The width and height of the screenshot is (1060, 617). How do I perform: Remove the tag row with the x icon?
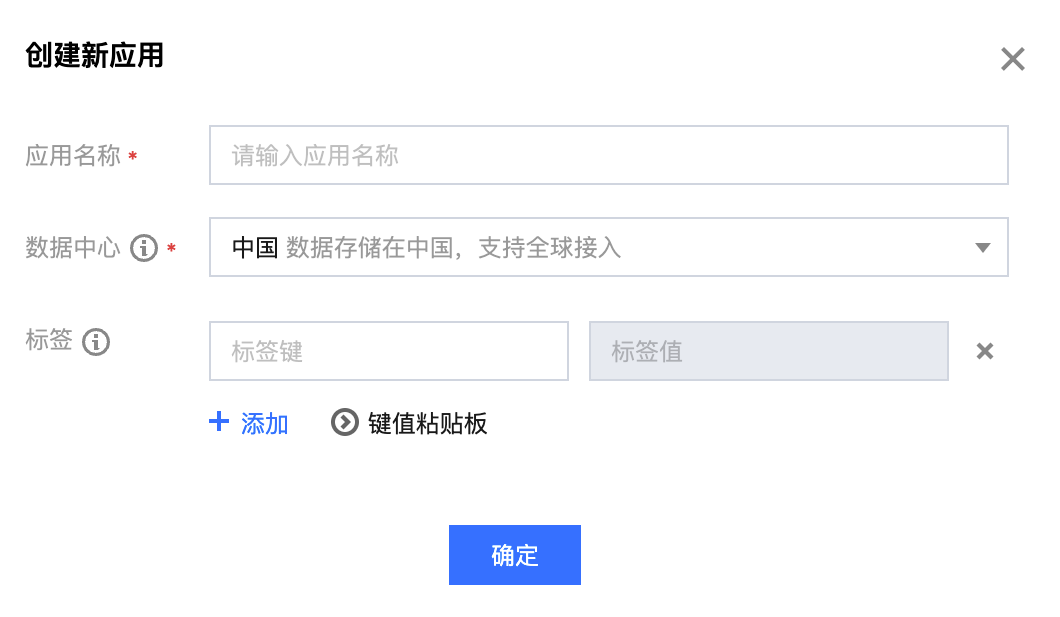985,351
